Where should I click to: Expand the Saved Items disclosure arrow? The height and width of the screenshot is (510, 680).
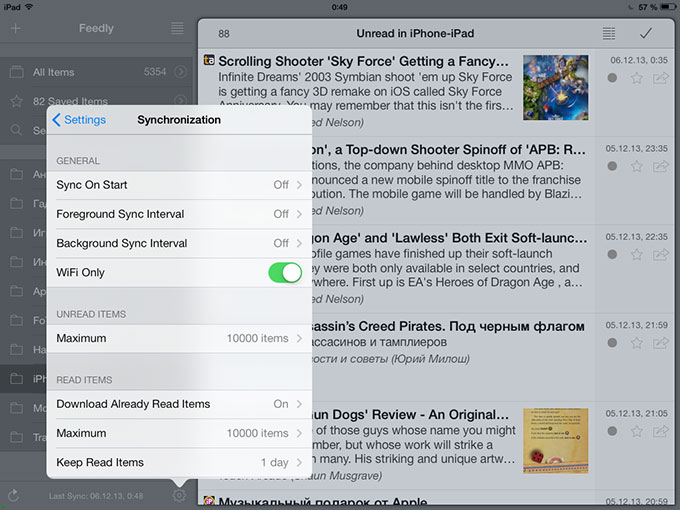point(180,101)
